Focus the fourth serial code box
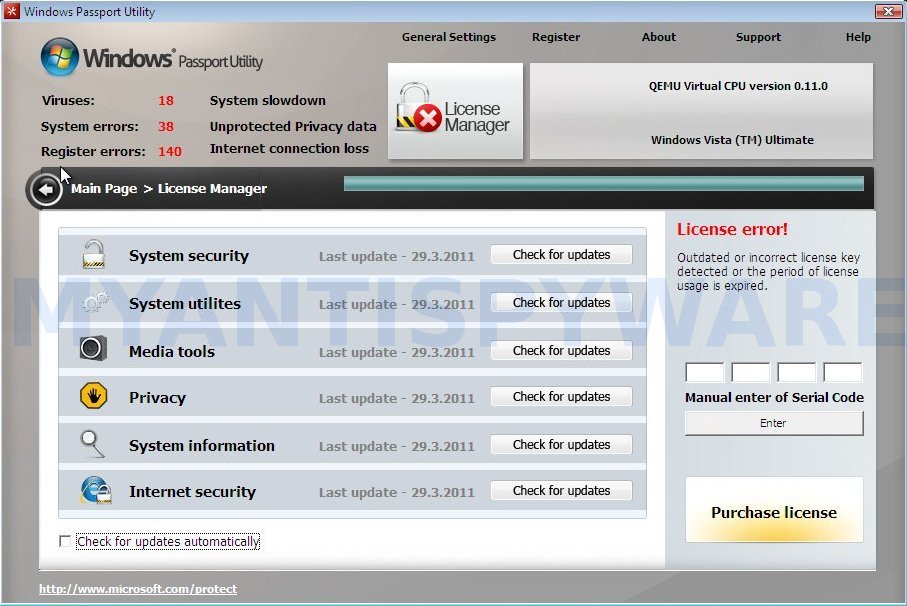907x606 pixels. click(x=843, y=372)
